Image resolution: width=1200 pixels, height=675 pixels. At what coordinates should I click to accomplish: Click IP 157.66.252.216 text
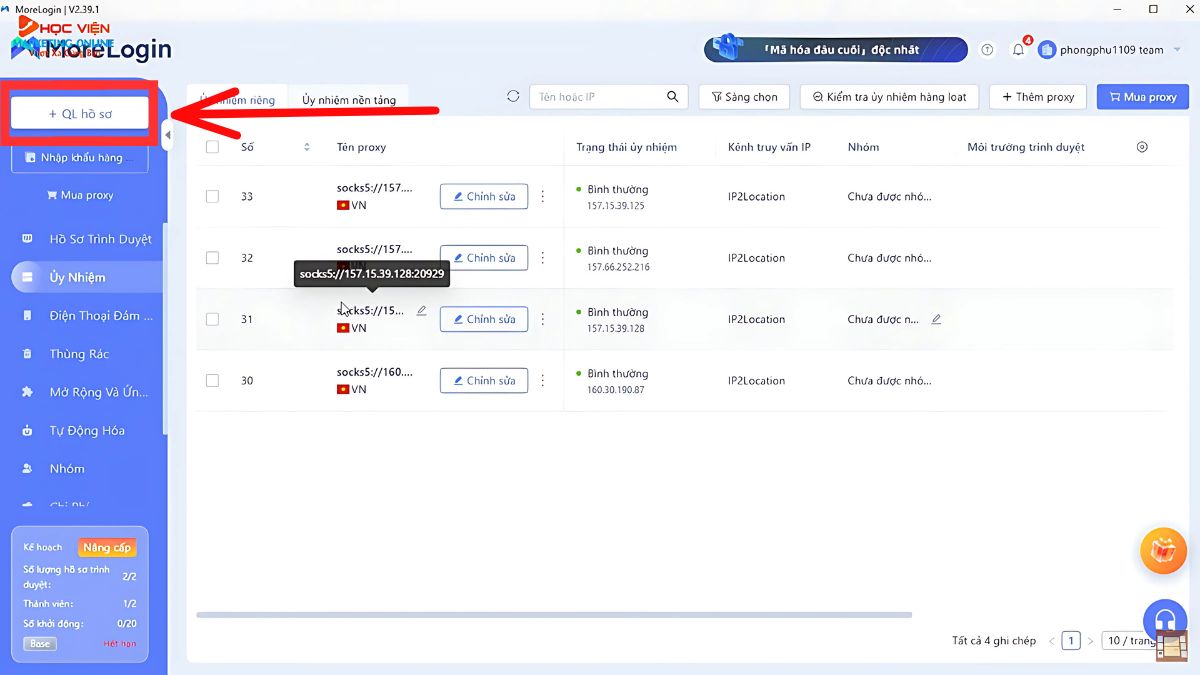tap(618, 267)
